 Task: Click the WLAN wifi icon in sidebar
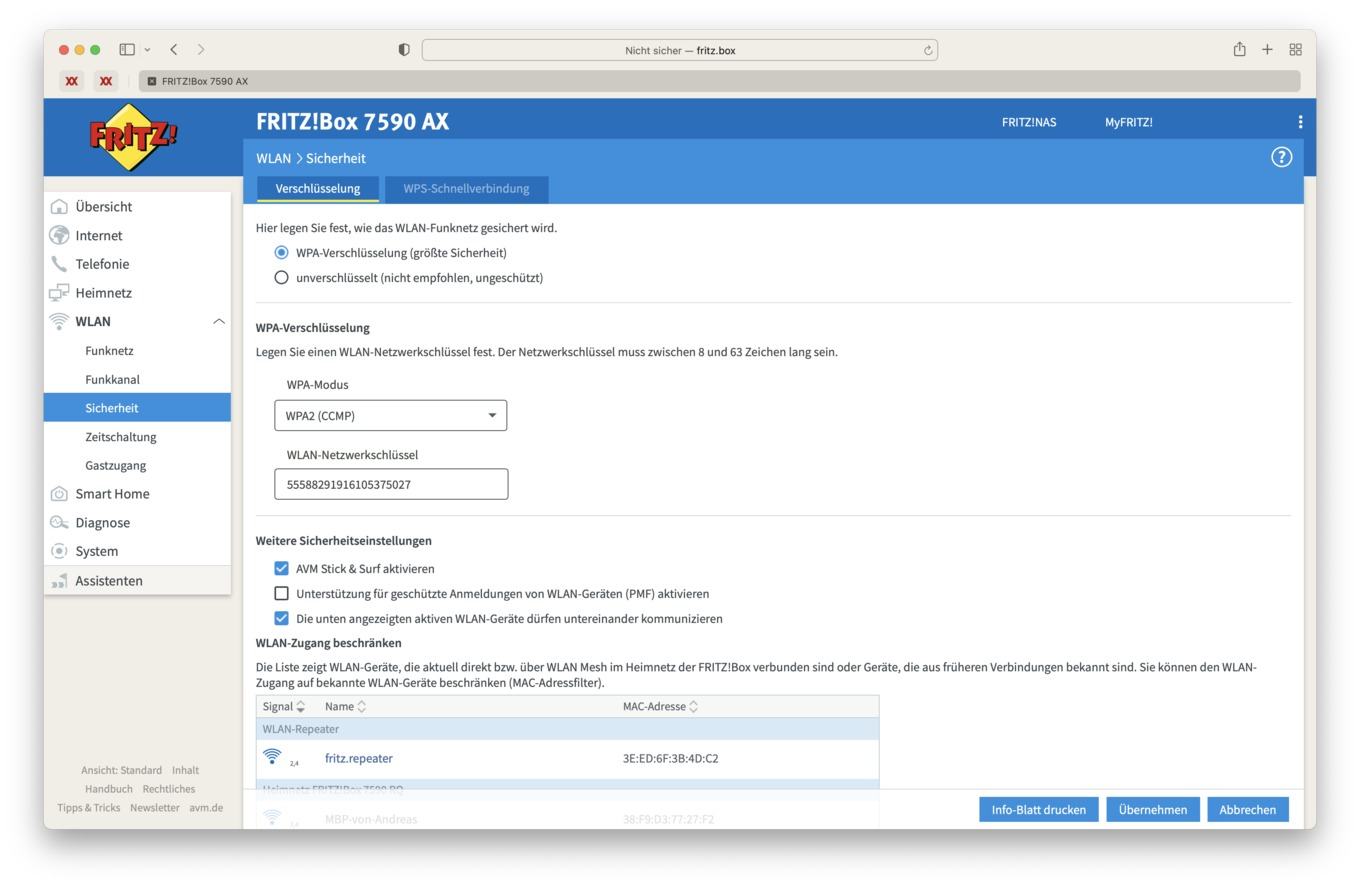point(59,322)
